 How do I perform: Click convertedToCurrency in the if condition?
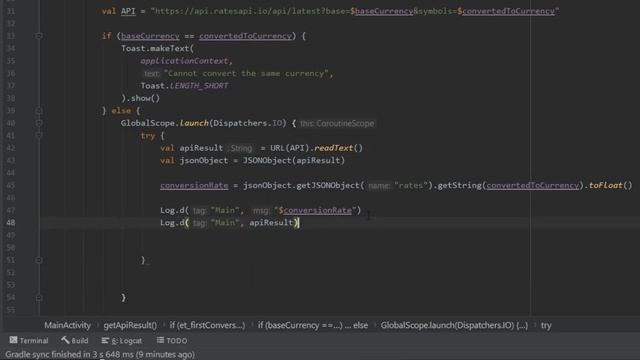(x=245, y=36)
